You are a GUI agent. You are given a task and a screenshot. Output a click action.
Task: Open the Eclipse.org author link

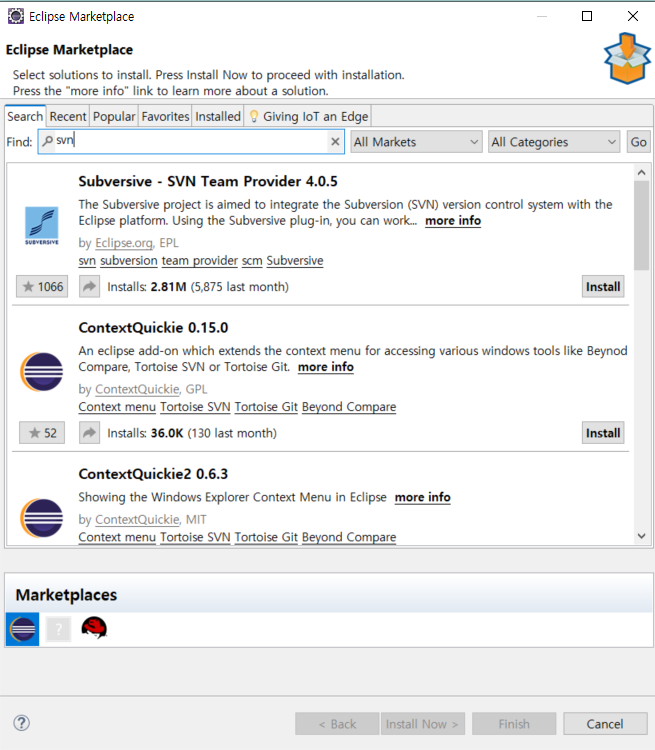124,243
